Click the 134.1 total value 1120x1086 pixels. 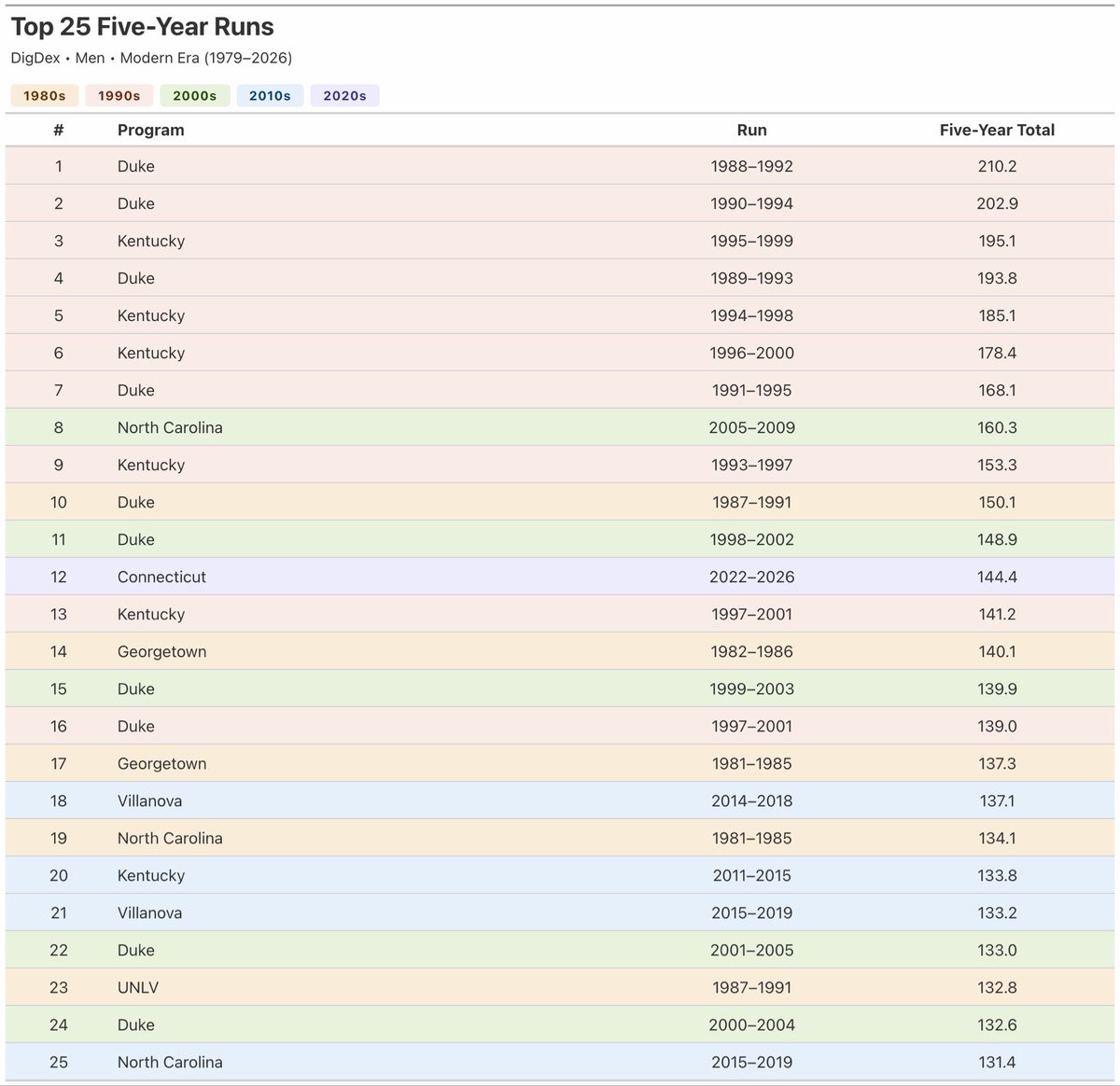pyautogui.click(x=997, y=838)
